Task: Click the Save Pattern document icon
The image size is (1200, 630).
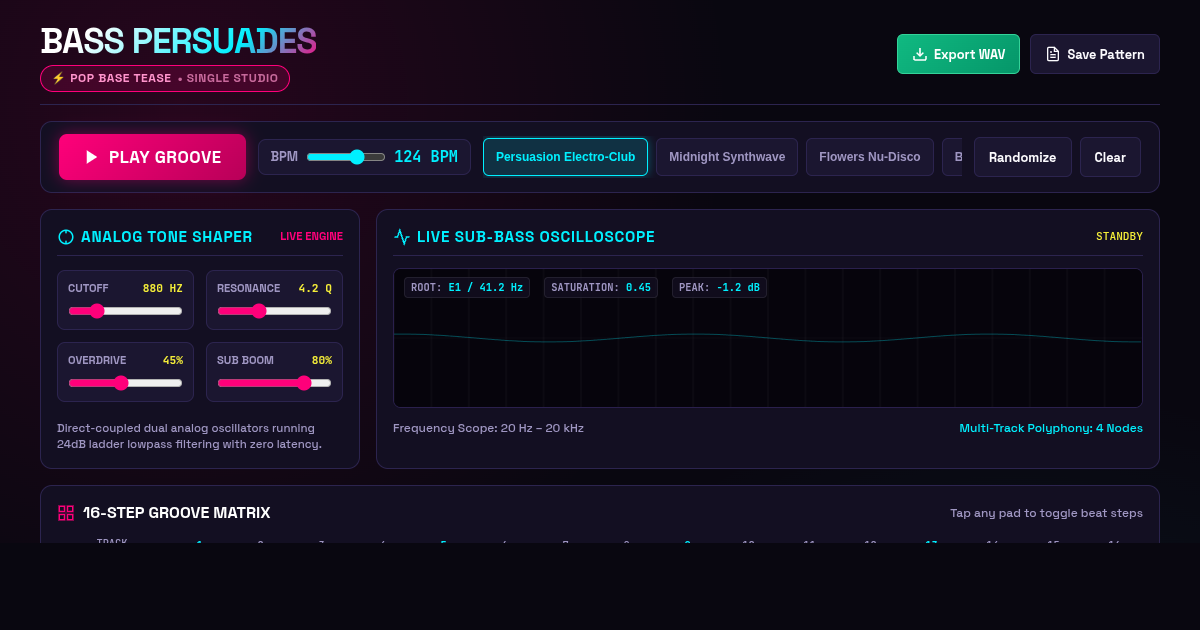Action: click(1053, 54)
